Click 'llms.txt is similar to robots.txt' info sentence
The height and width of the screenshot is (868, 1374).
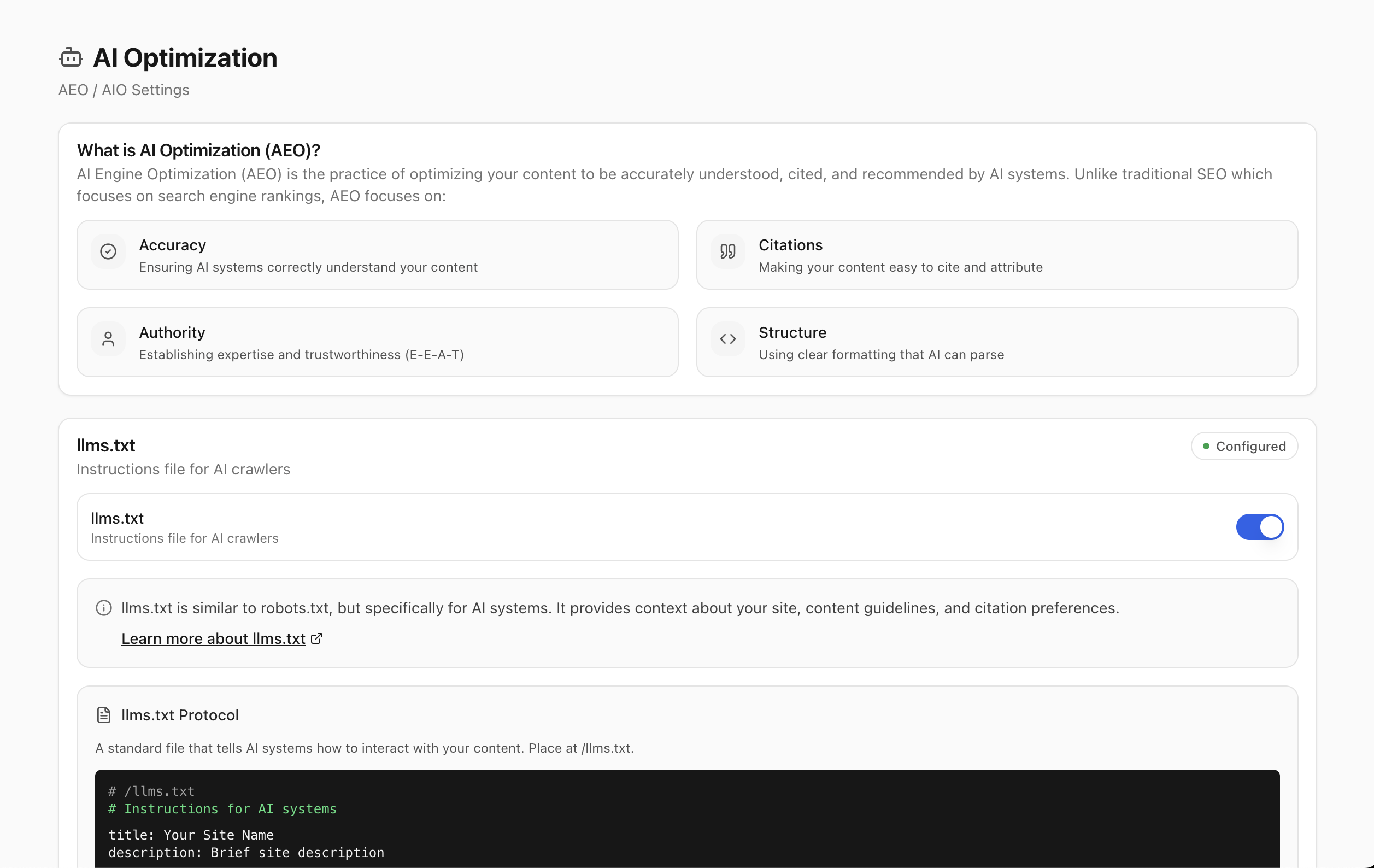620,608
